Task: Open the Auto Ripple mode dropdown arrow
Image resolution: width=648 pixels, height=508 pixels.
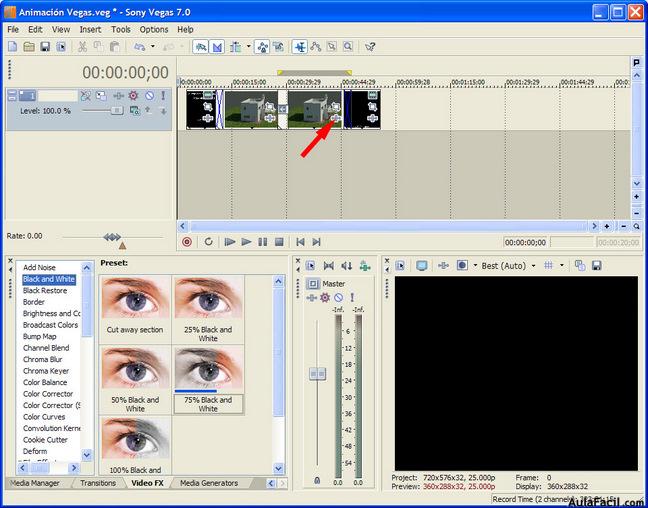Action: pos(248,47)
